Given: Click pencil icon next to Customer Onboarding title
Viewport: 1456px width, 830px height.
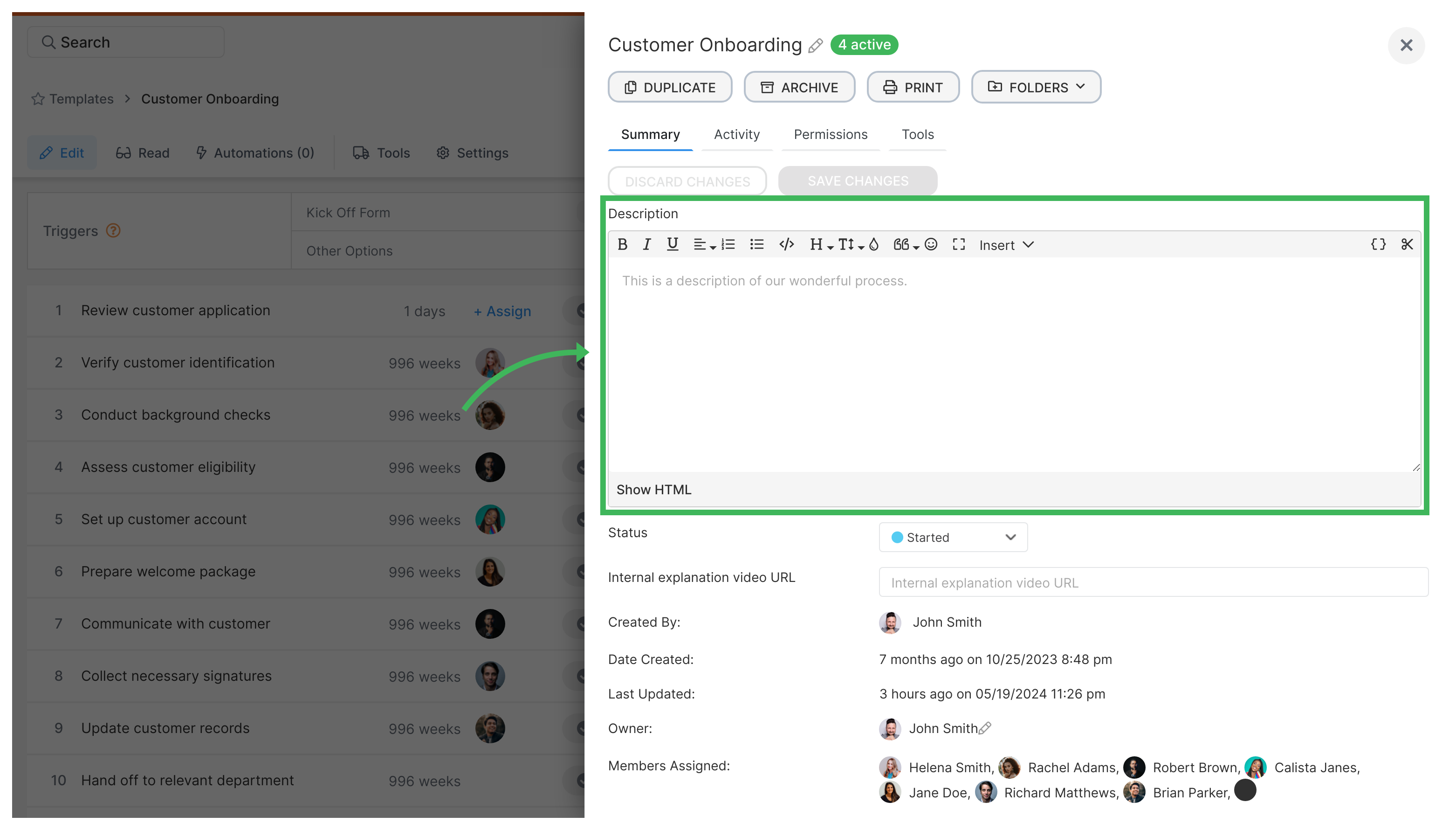Looking at the screenshot, I should (x=815, y=46).
